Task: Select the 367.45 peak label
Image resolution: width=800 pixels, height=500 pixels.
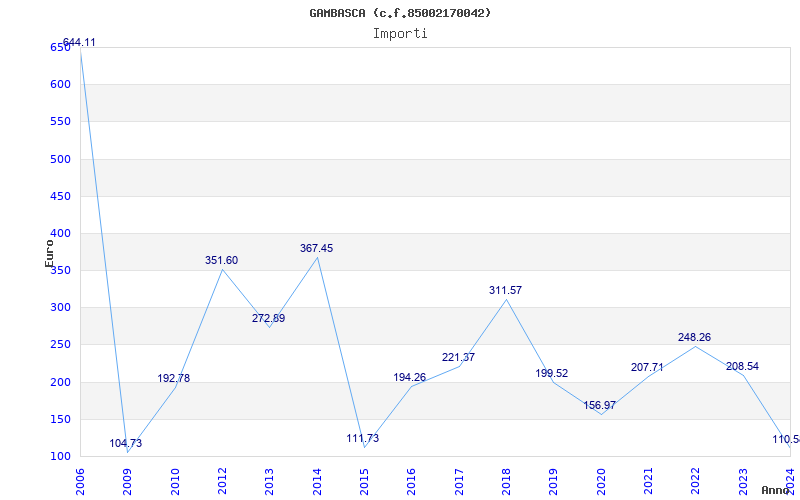Action: (316, 248)
